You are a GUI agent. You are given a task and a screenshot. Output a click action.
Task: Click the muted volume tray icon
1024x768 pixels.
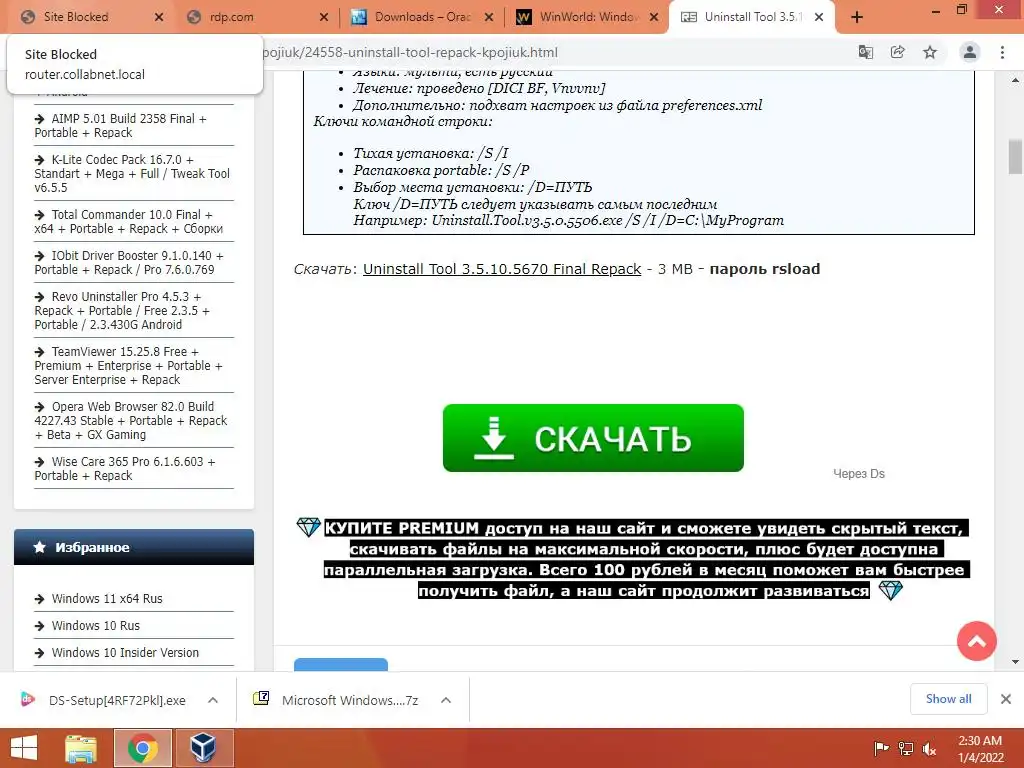pos(929,749)
